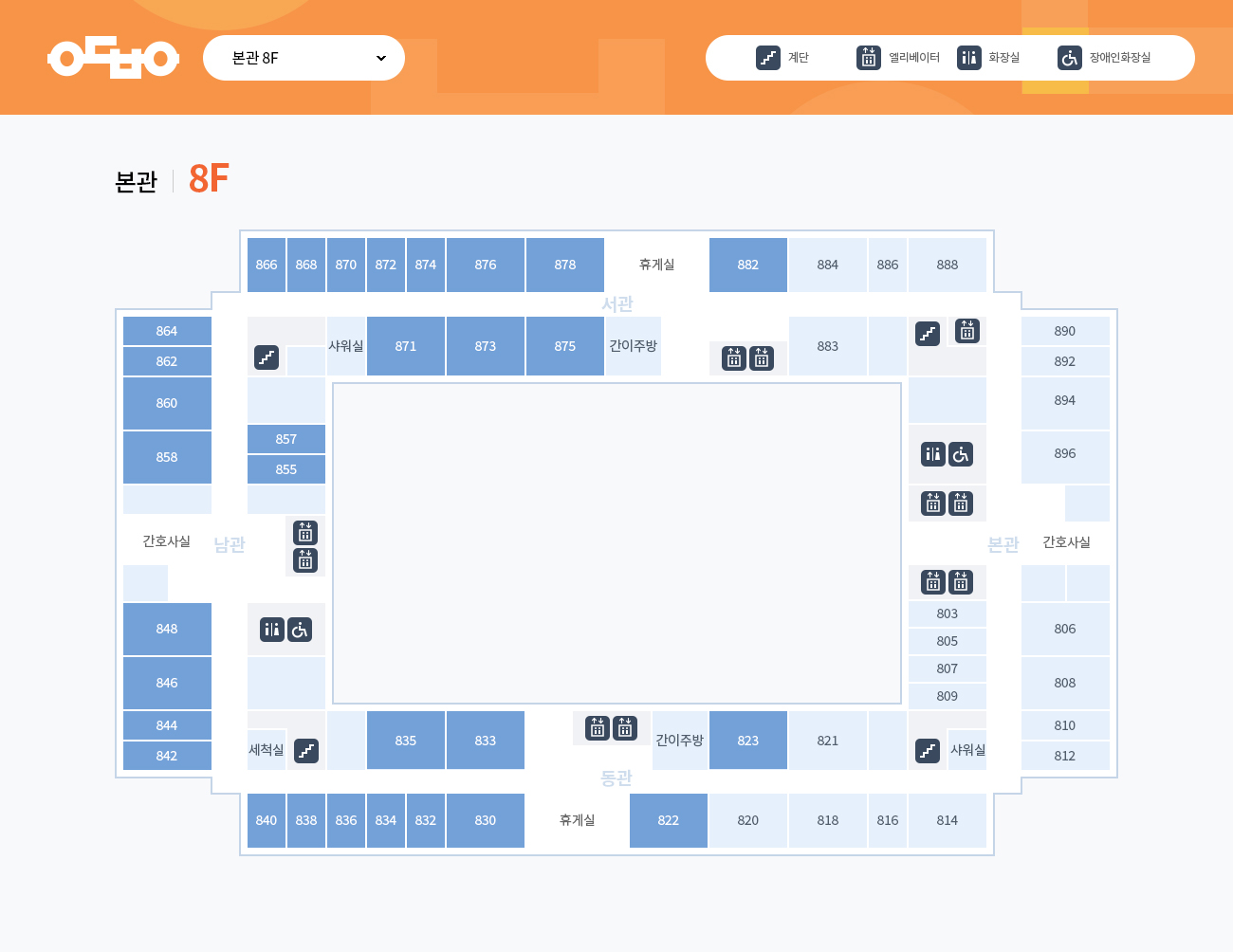Select the right elevator icon below east accessible restroom
1233x952 pixels.
pos(961,503)
